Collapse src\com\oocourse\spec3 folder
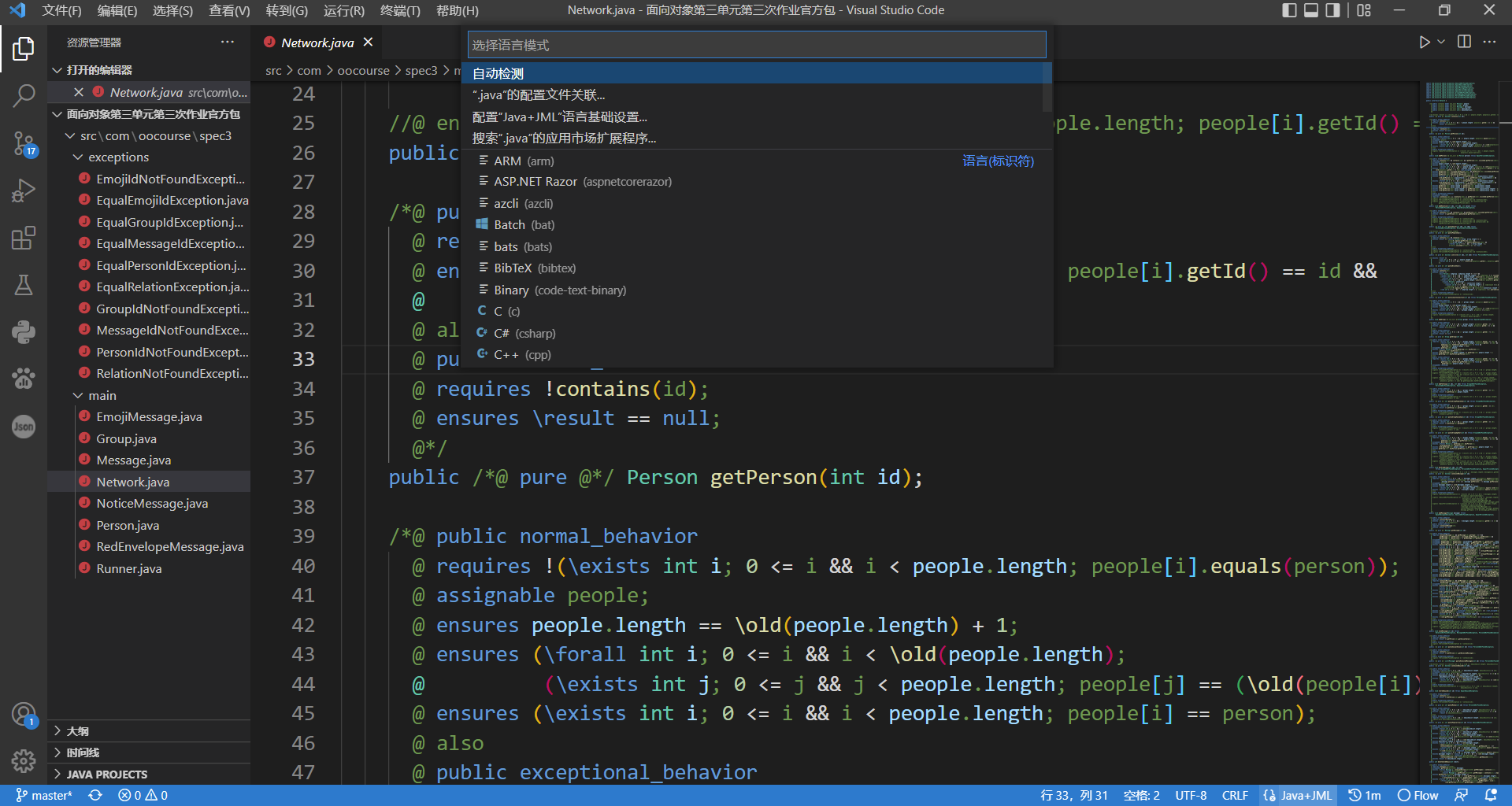The width and height of the screenshot is (1512, 806). [150, 135]
